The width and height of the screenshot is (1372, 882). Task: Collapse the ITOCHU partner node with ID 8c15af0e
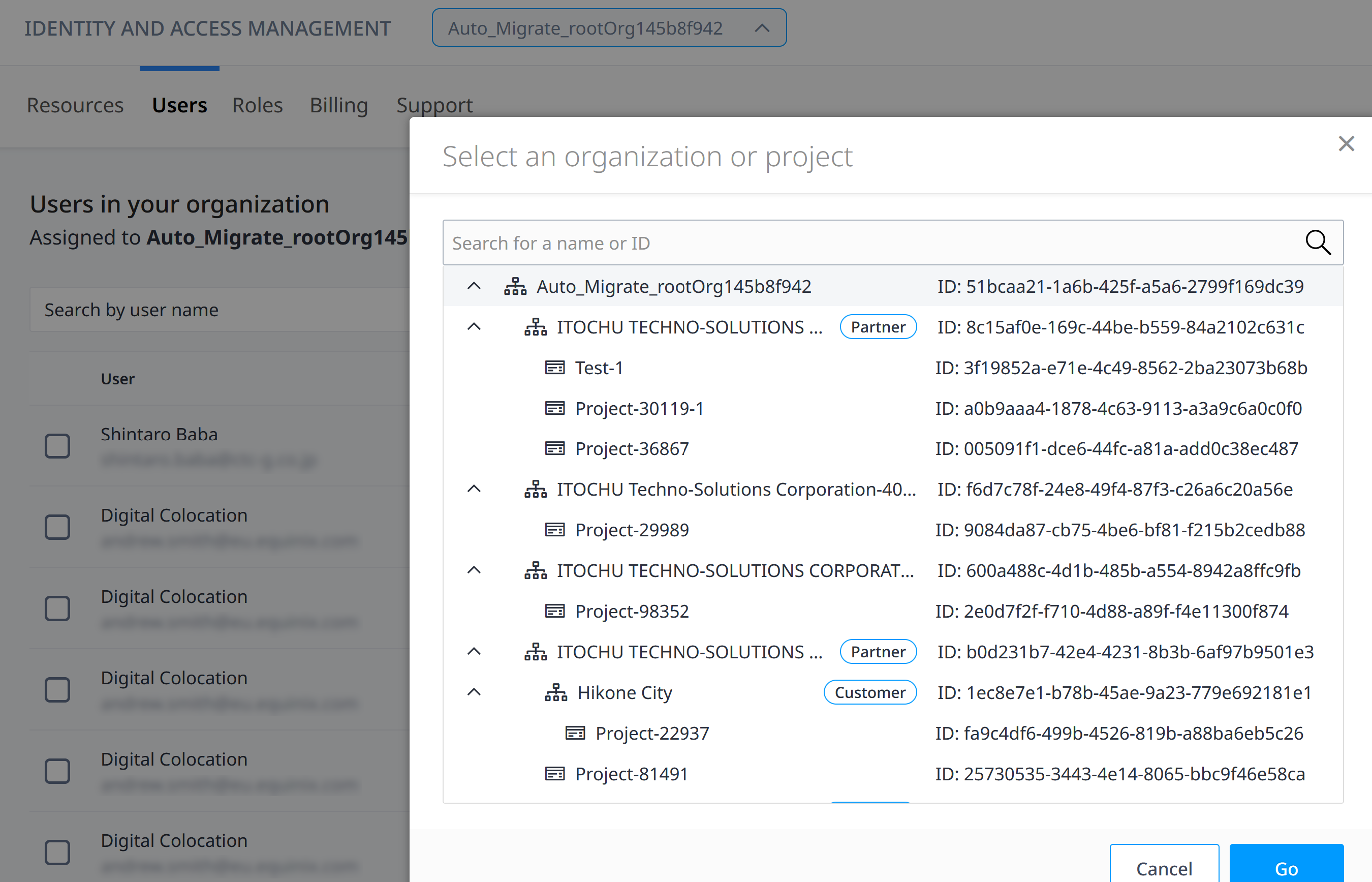coord(474,326)
